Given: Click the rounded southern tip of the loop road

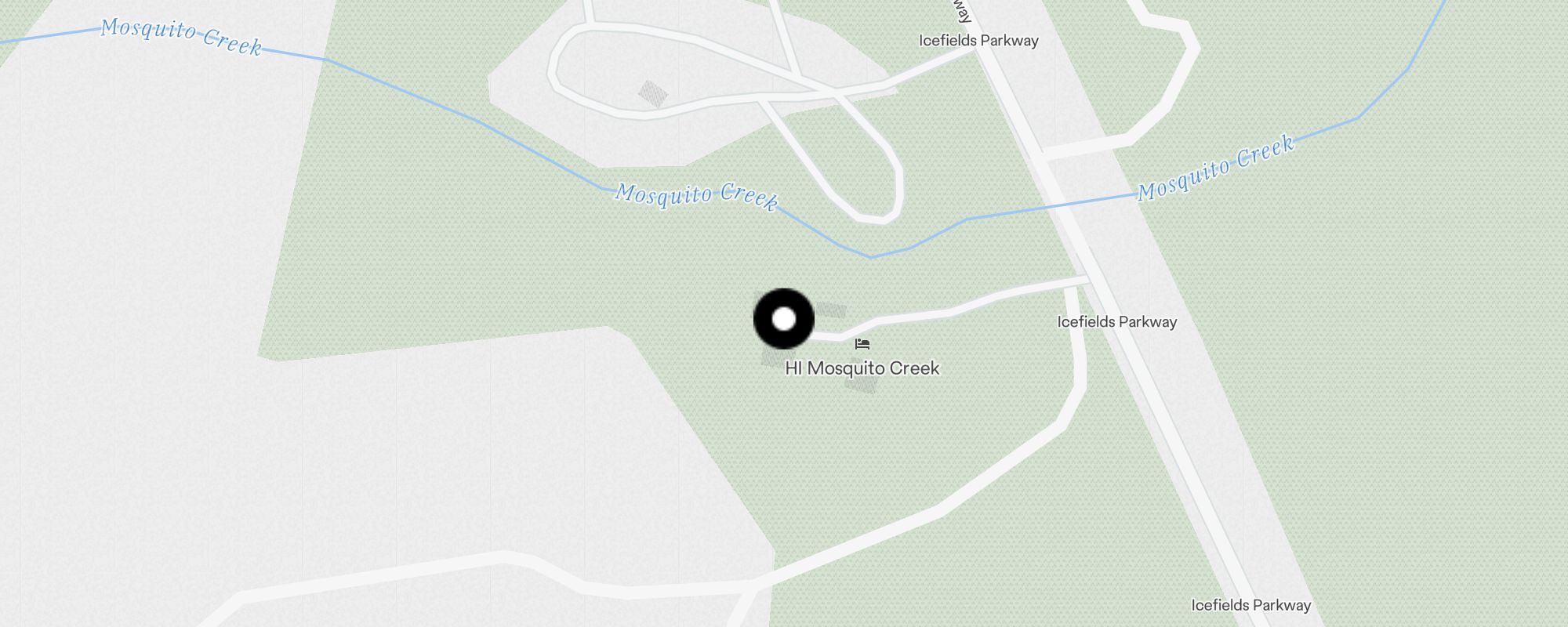Looking at the screenshot, I should 874,216.
